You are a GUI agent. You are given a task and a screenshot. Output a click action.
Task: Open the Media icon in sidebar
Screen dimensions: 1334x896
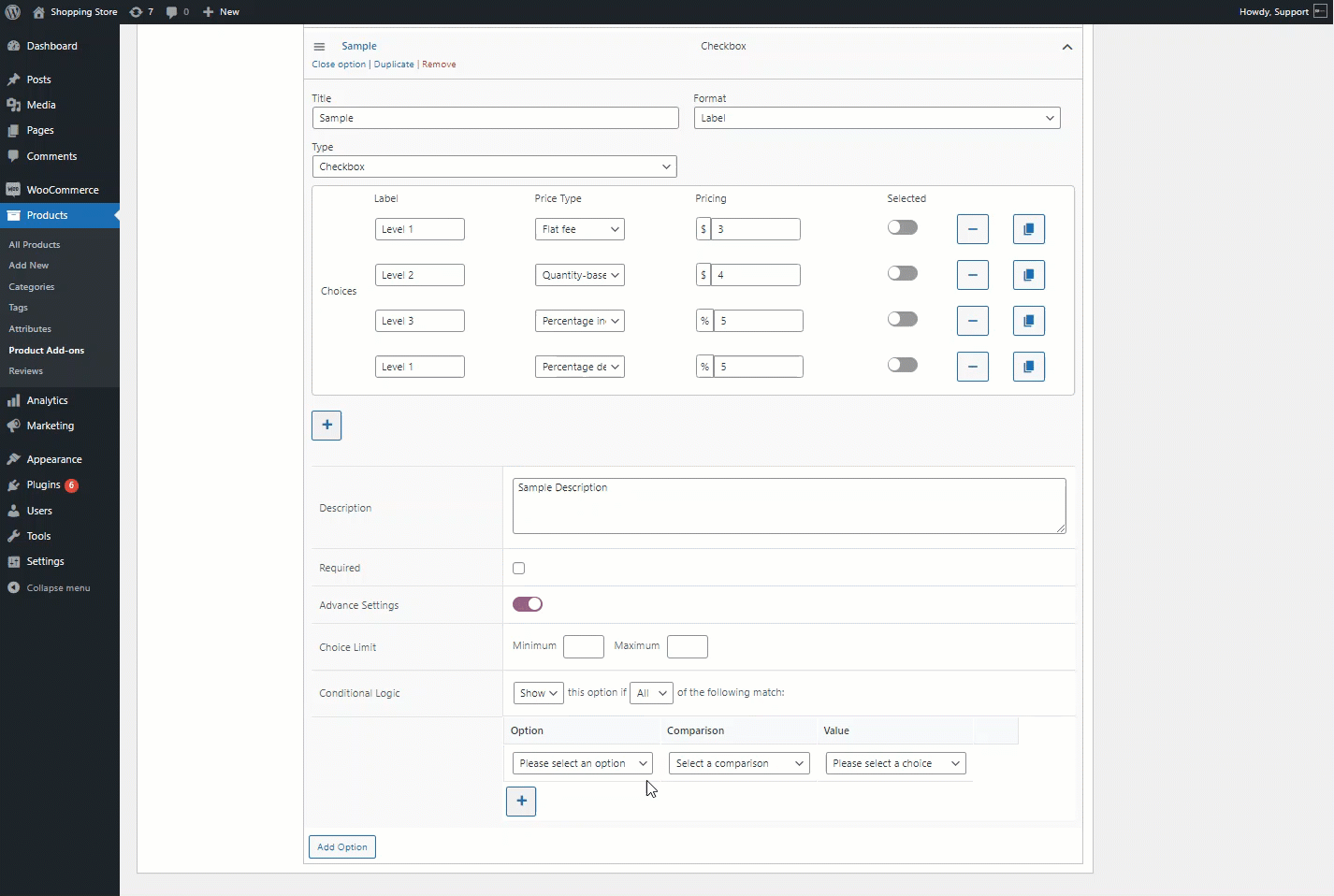click(x=13, y=105)
